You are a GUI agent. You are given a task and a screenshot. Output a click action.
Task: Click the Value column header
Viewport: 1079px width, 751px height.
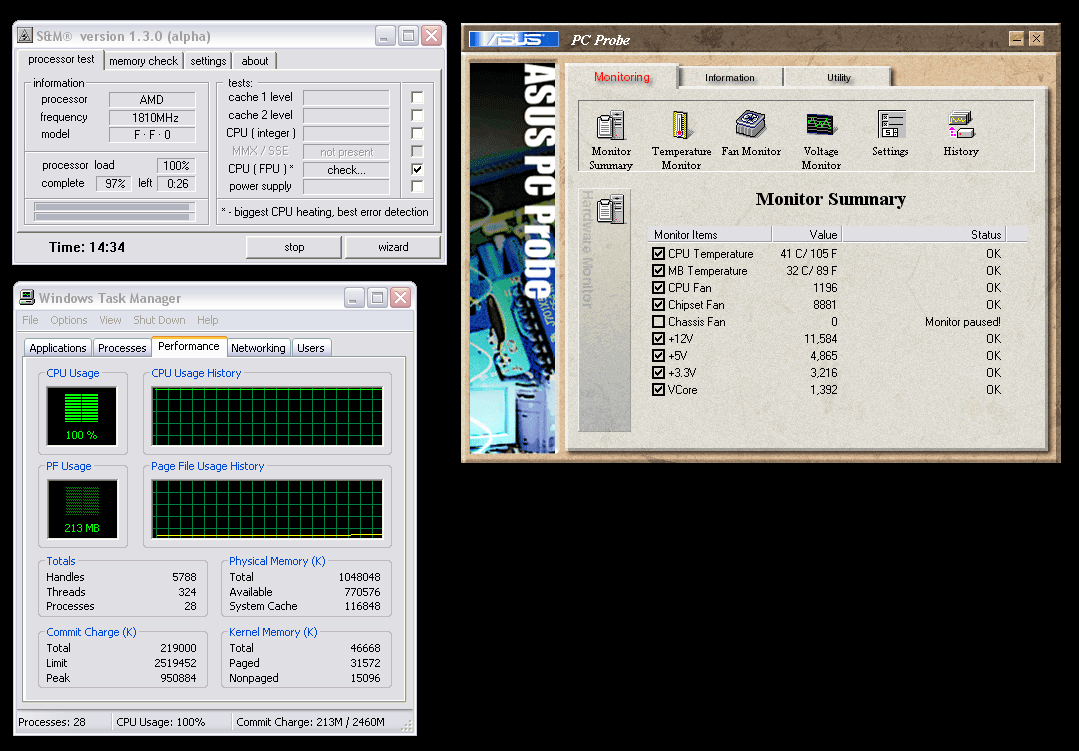(x=807, y=235)
